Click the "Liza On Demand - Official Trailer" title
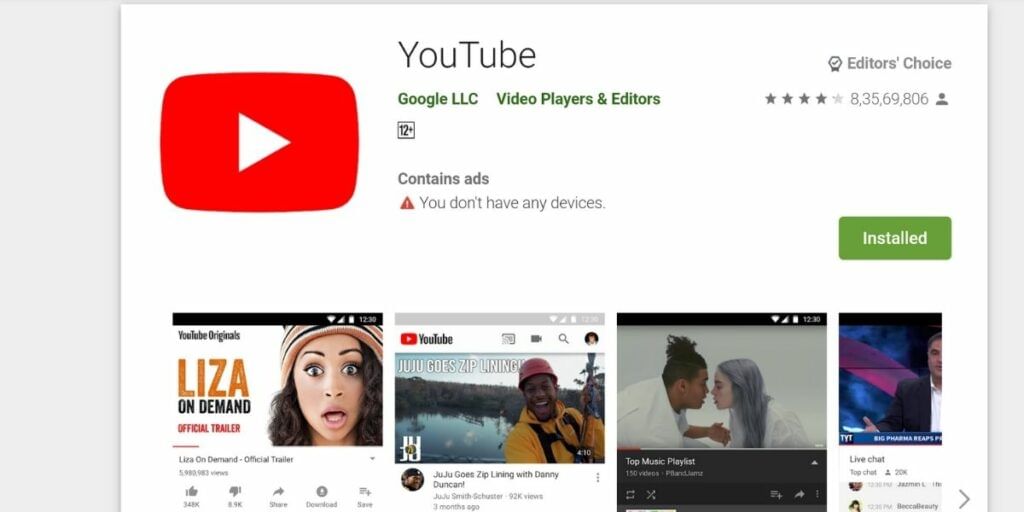This screenshot has height=512, width=1024. [236, 460]
